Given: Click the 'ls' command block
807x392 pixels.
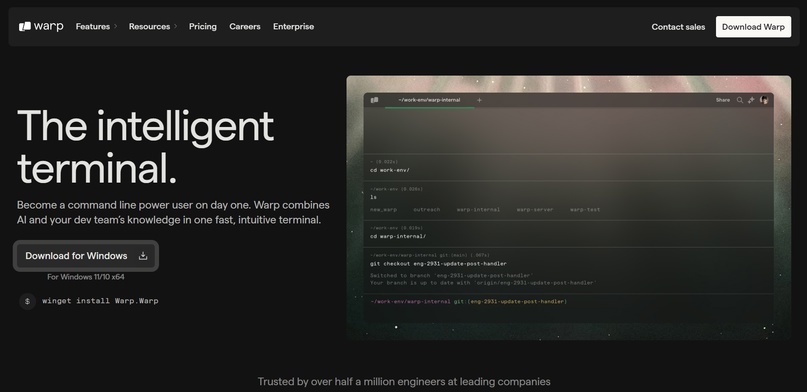Looking at the screenshot, I should pyautogui.click(x=568, y=201).
